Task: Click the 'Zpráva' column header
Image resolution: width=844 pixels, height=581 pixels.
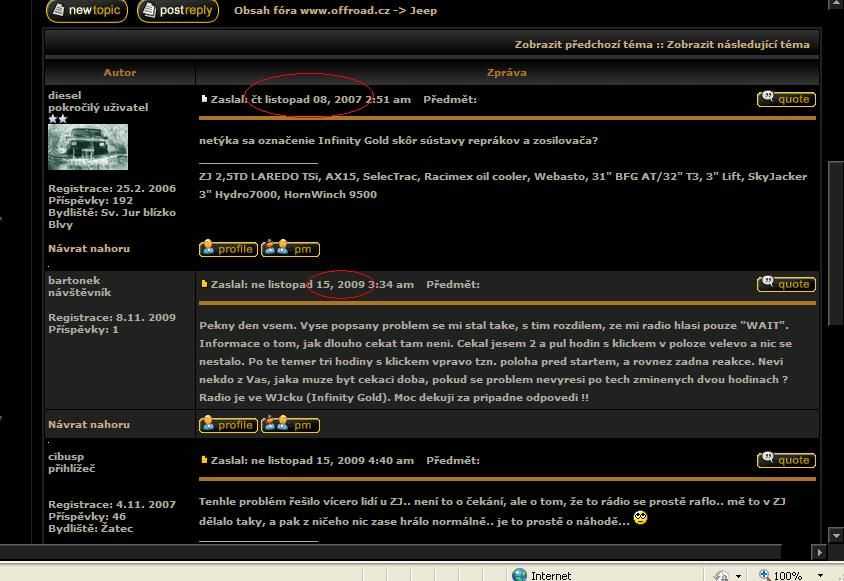Action: click(507, 72)
